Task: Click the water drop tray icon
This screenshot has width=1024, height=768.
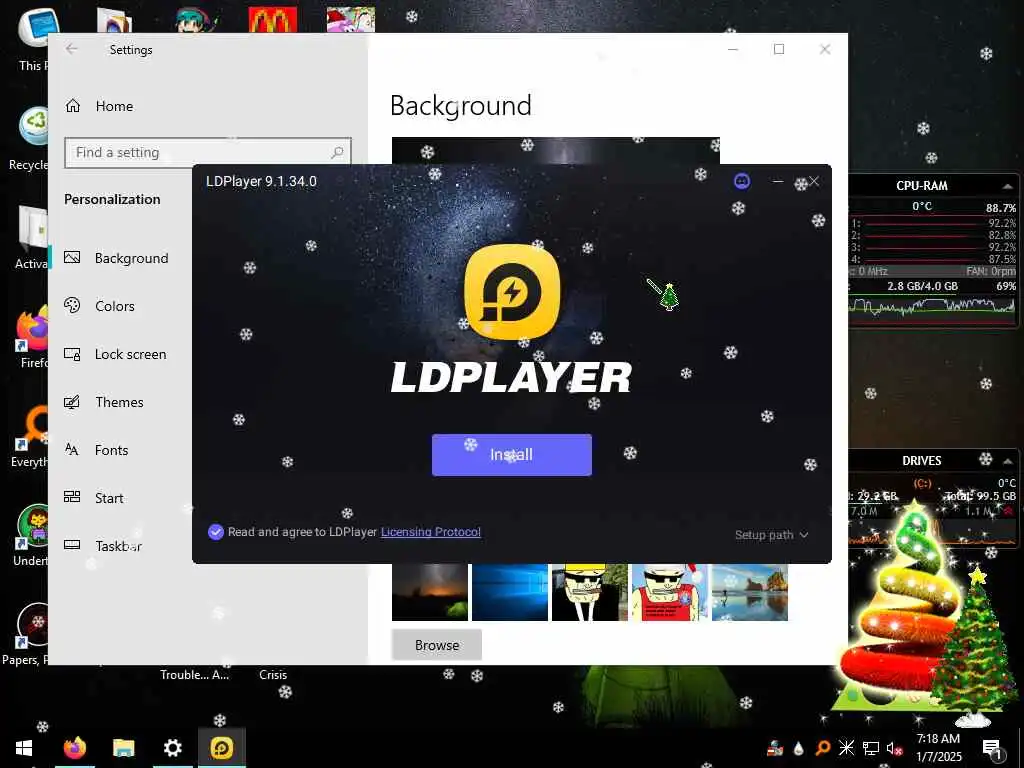Action: coord(798,748)
